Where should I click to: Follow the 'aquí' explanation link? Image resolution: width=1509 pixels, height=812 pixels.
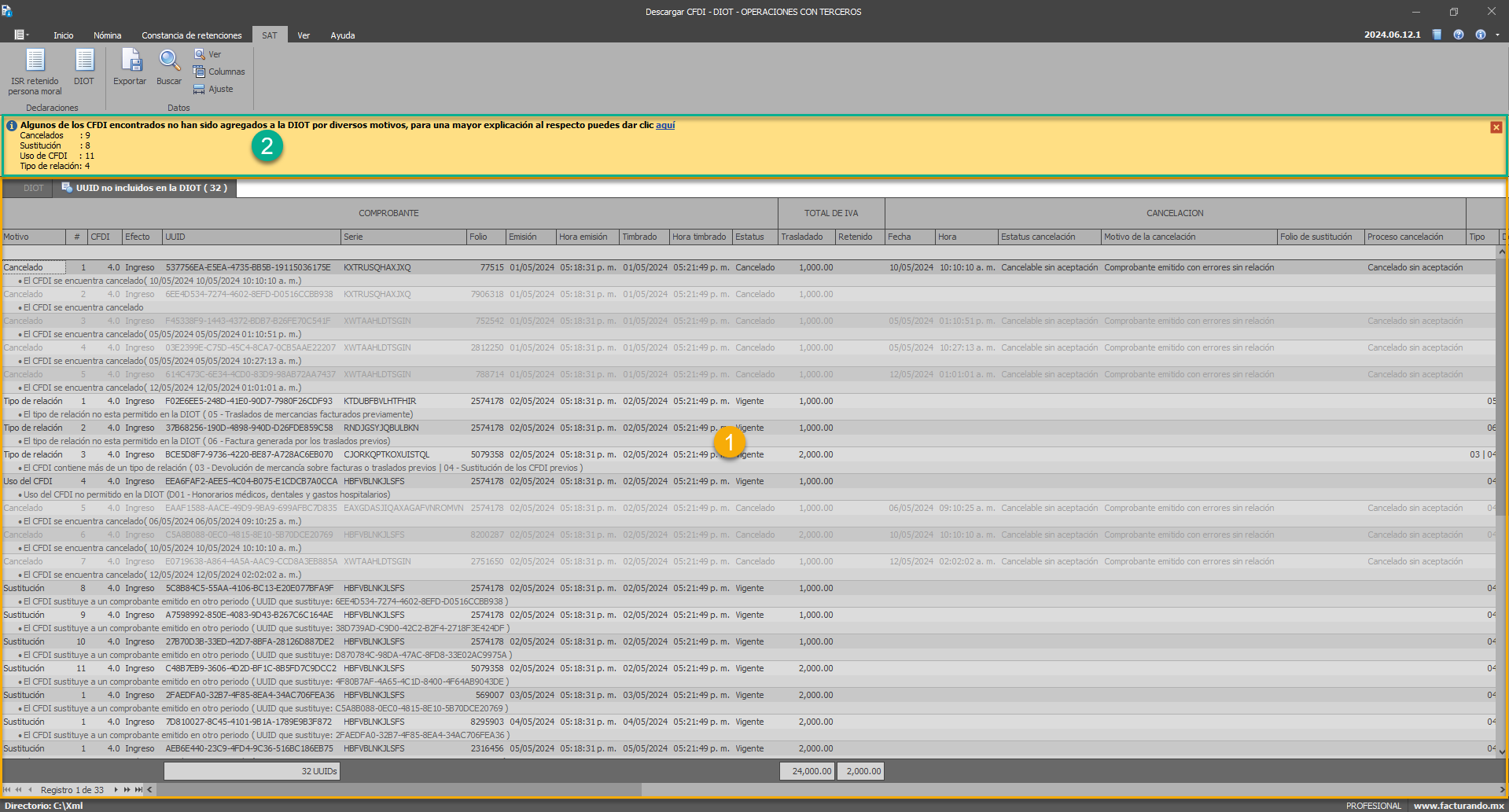(665, 125)
